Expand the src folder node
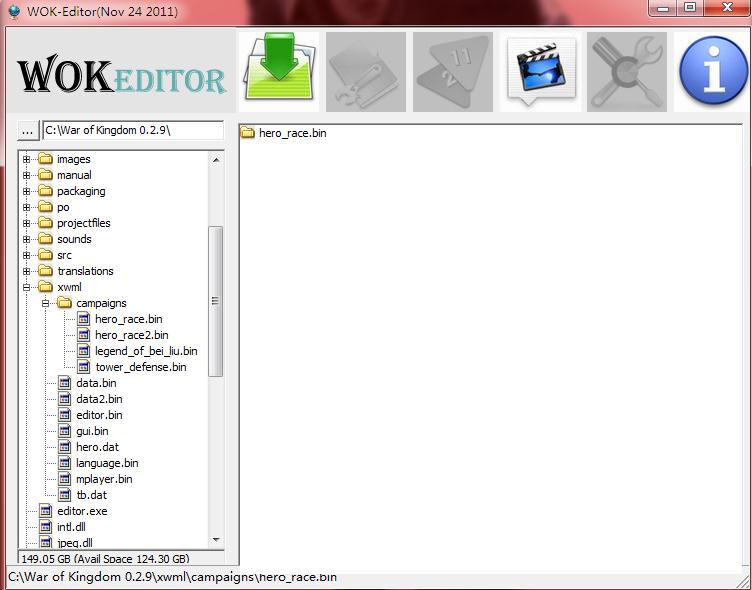This screenshot has height=590, width=752. pos(26,255)
